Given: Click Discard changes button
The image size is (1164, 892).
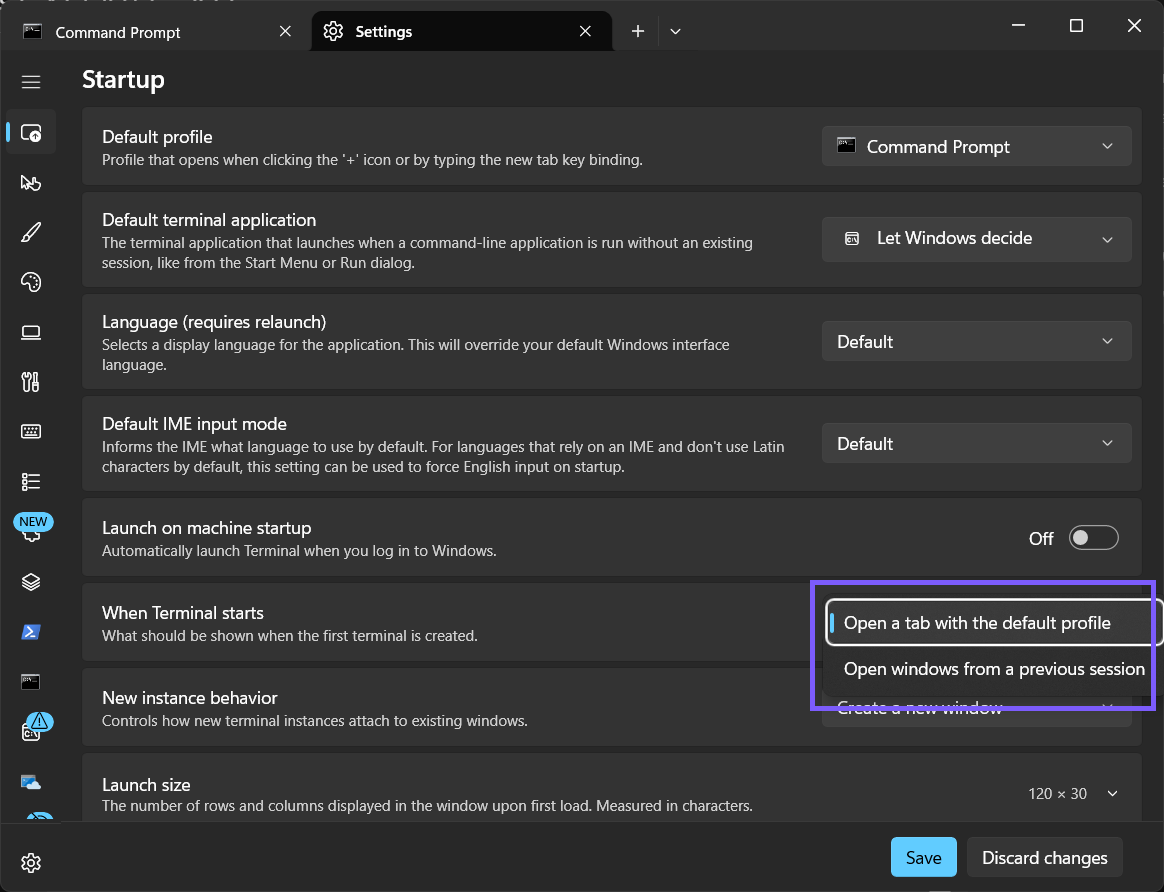Looking at the screenshot, I should click(1044, 857).
